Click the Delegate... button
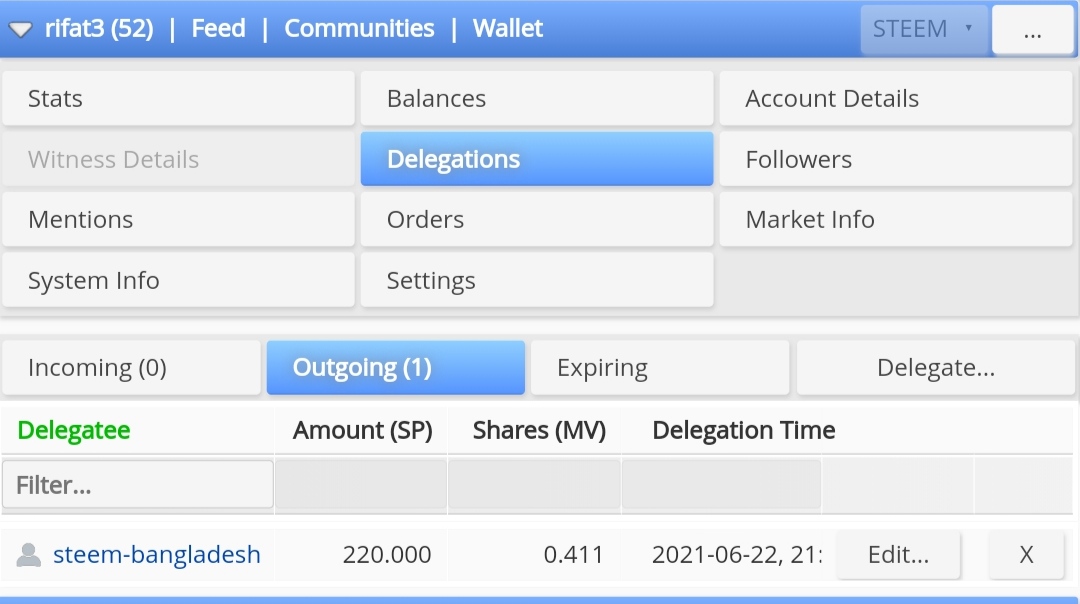This screenshot has height=604, width=1080. tap(936, 368)
